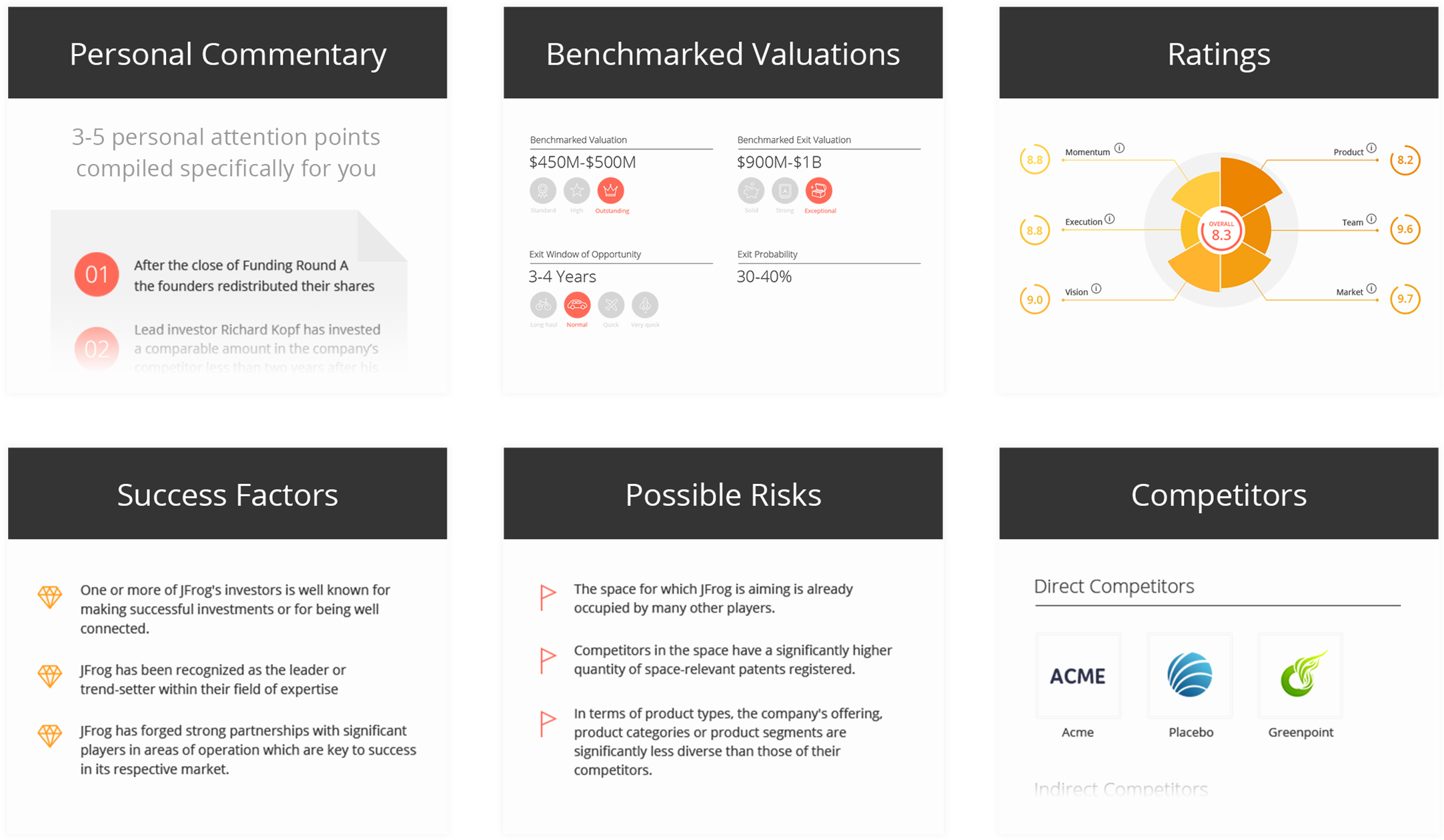This screenshot has height=840, width=1444.
Task: Choose the Strong safe exit valuation icon
Action: [785, 191]
